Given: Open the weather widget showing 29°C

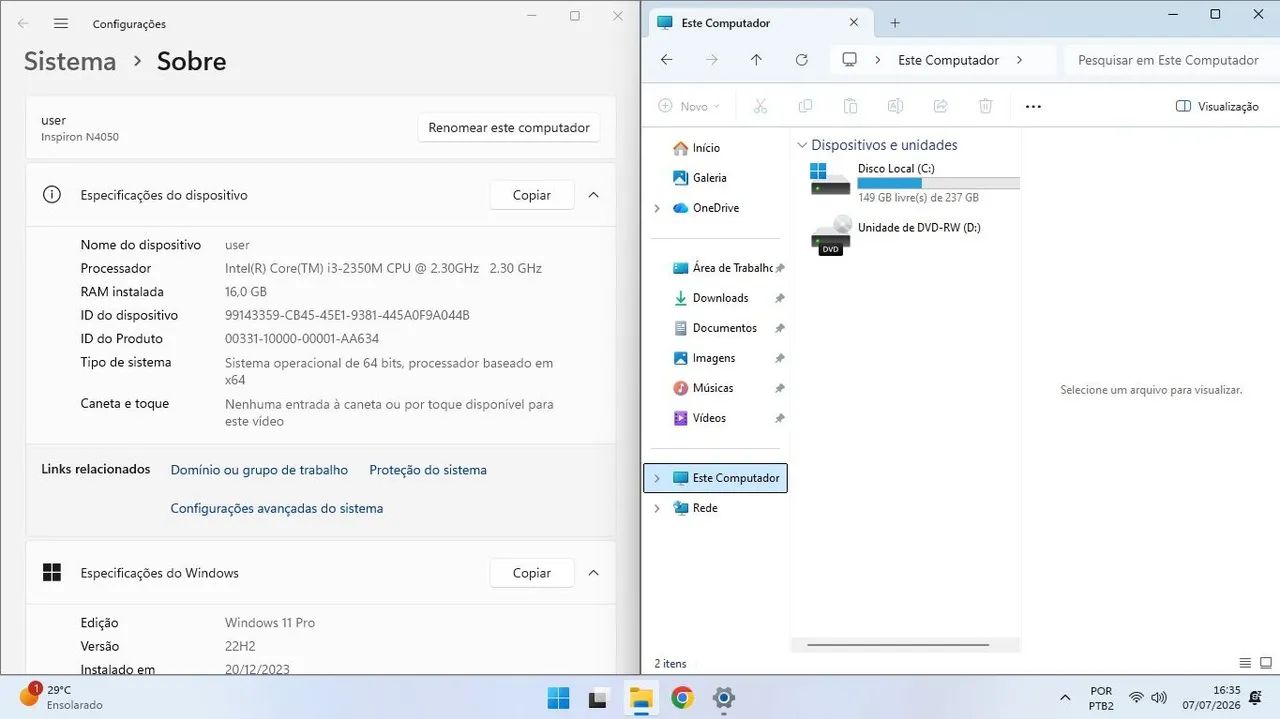Looking at the screenshot, I should tap(62, 697).
